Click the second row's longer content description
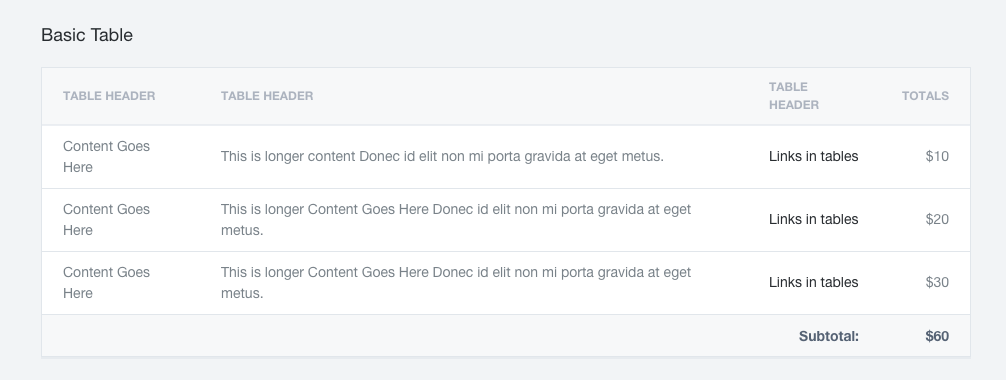Screen dimensions: 1006x380 pos(456,220)
